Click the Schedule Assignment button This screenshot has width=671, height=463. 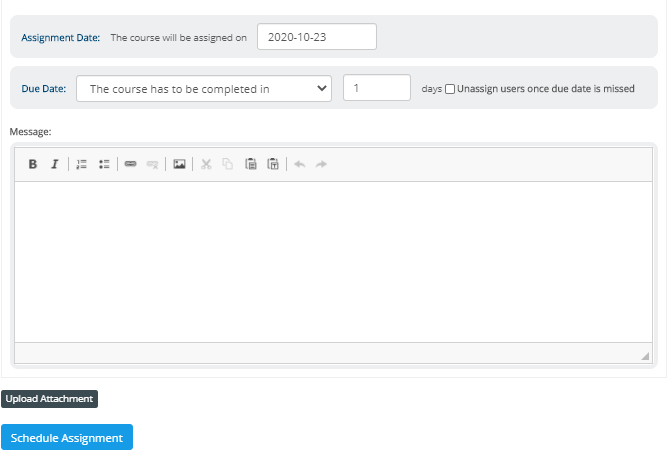coord(67,437)
